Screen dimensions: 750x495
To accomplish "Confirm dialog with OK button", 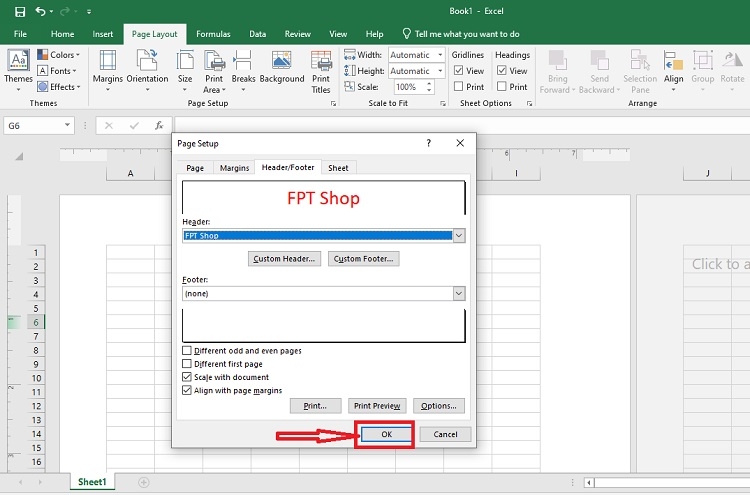I will pyautogui.click(x=386, y=434).
